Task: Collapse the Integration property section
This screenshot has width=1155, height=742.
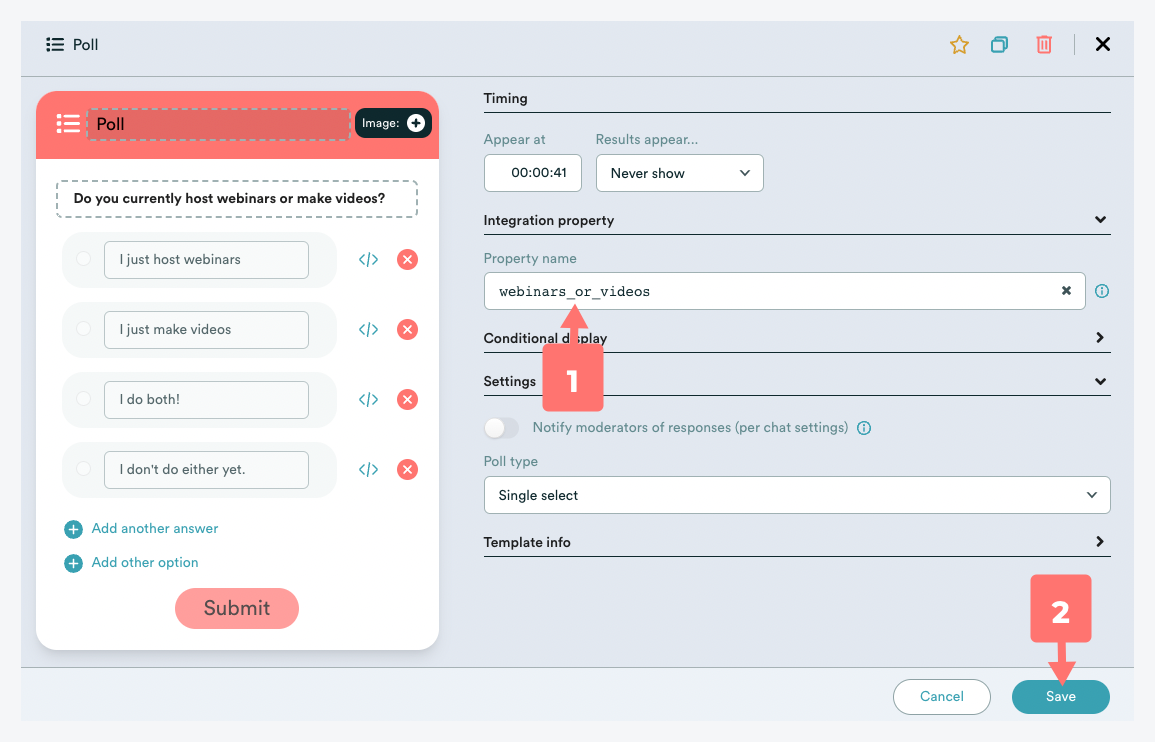Action: 1100,220
